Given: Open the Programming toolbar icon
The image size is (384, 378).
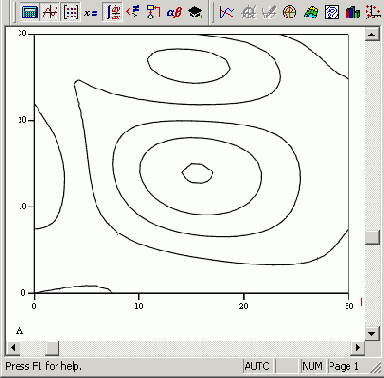Looking at the screenshot, I should pos(153,12).
